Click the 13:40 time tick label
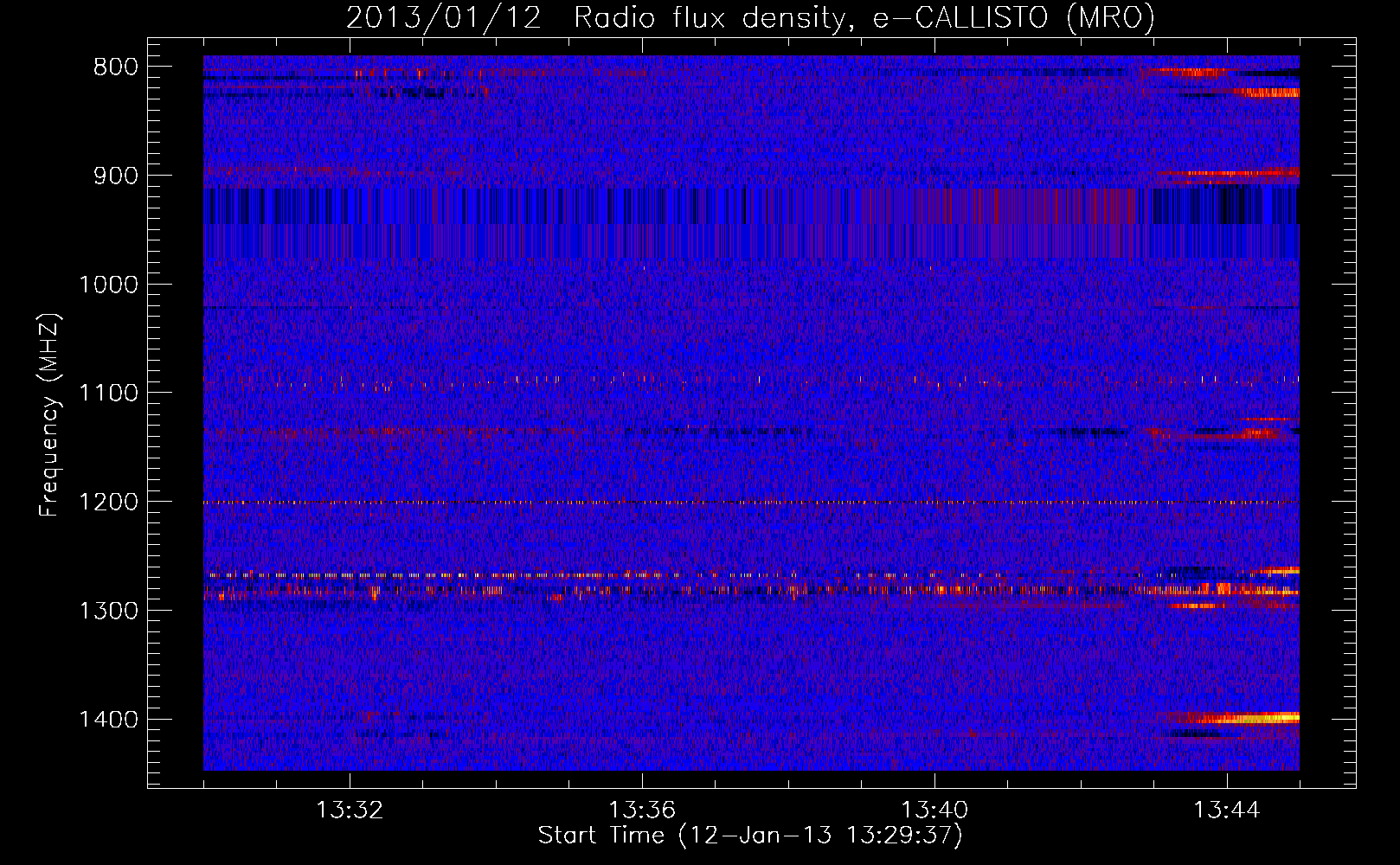The width and height of the screenshot is (1400, 865). 934,811
